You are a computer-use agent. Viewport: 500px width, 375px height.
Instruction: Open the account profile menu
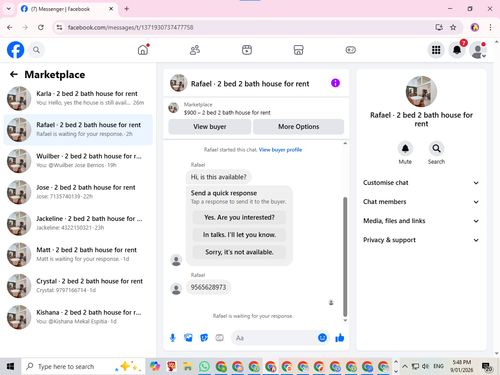(478, 50)
